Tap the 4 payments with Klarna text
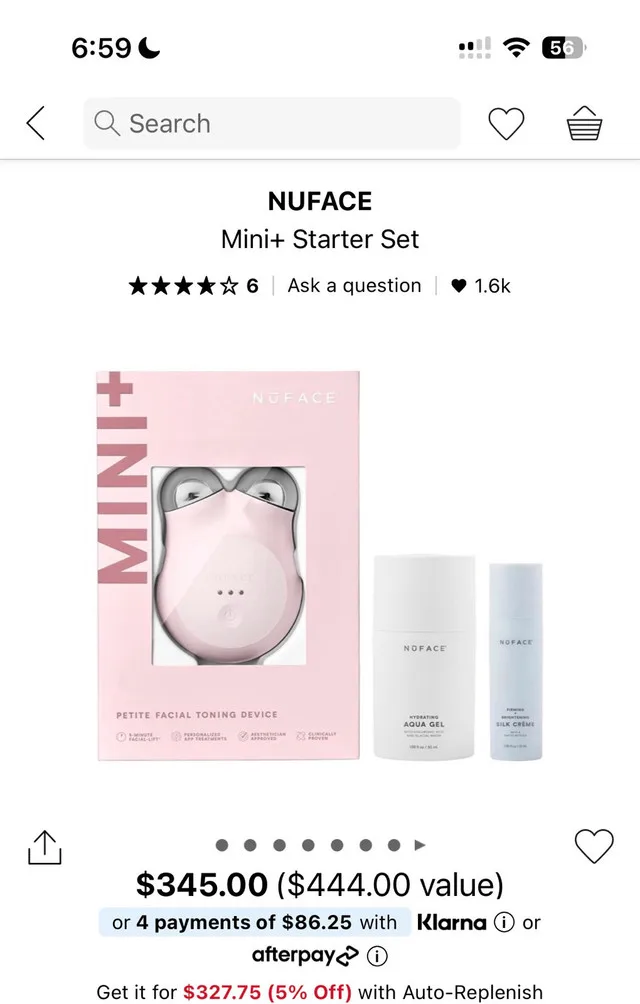The width and height of the screenshot is (640, 1004). pos(255,922)
